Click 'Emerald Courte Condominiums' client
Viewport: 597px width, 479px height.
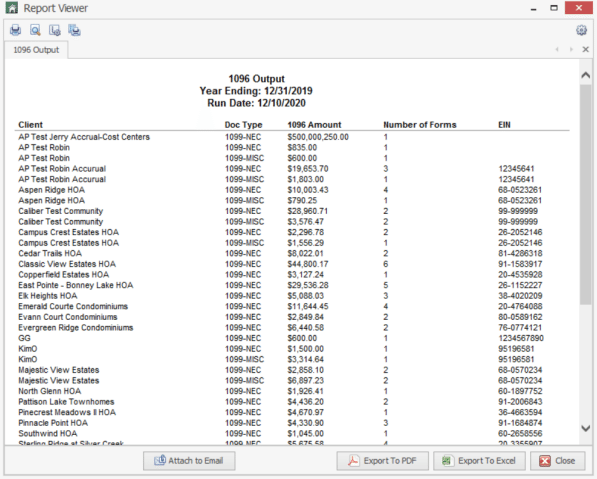click(x=73, y=307)
